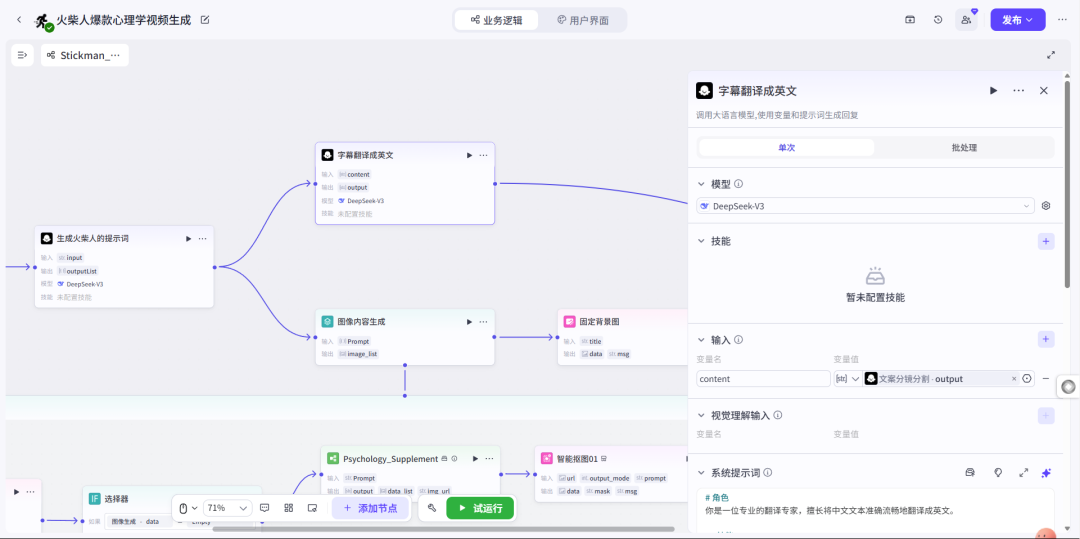
Task: Run the 生成火柴人的提示词 node
Action: point(188,238)
